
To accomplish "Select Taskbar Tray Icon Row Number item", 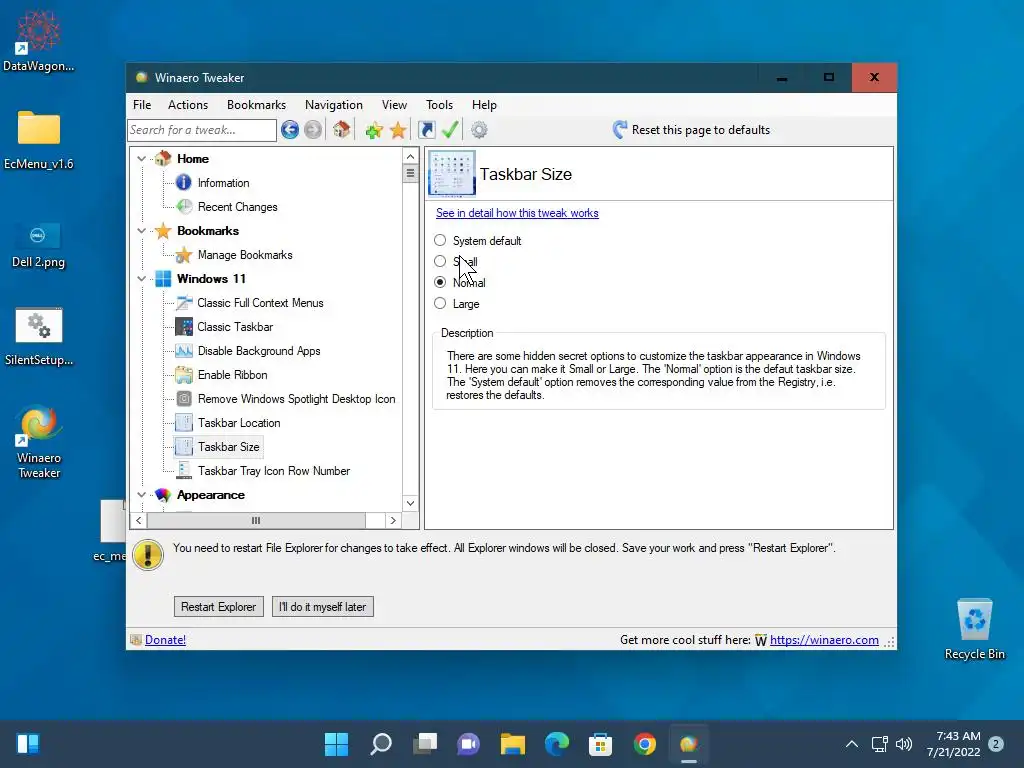I will point(274,471).
